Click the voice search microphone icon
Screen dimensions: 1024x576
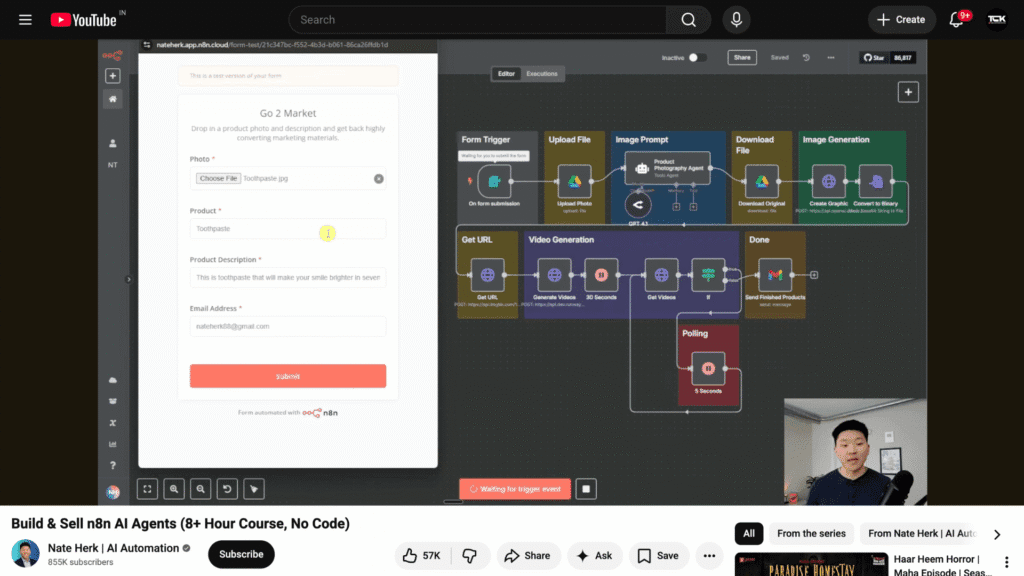pos(736,20)
